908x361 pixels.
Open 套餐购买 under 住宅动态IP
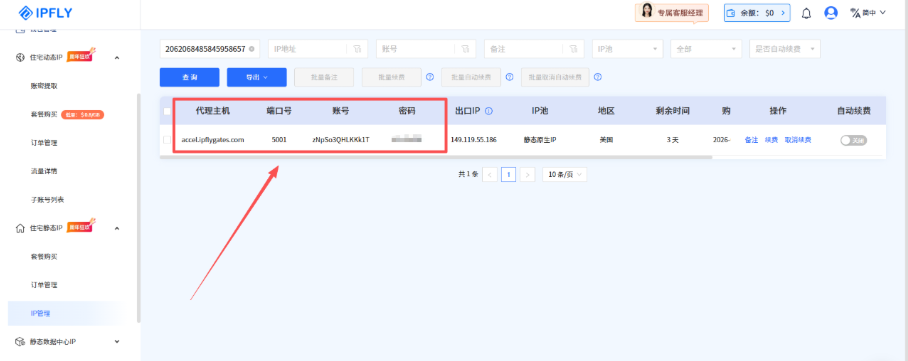44,114
